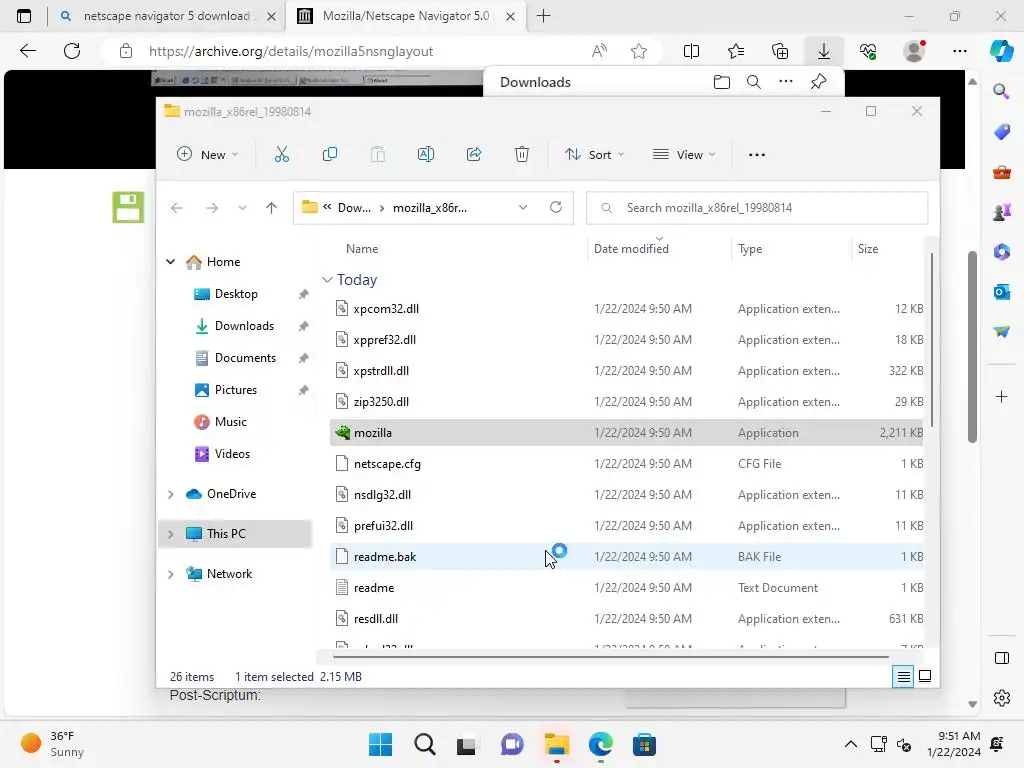
Task: Click the Outlook icon in Edge sidebar
Action: tap(1002, 292)
